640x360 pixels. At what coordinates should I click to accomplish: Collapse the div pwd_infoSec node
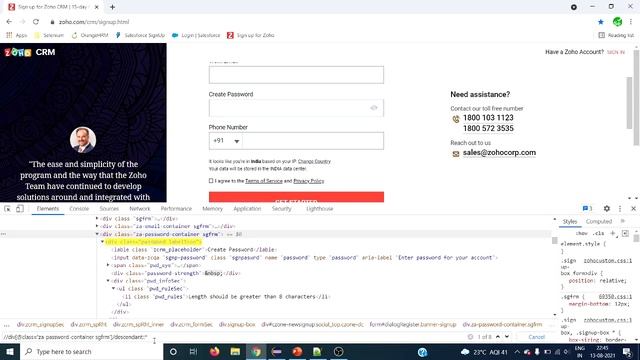[x=108, y=281]
